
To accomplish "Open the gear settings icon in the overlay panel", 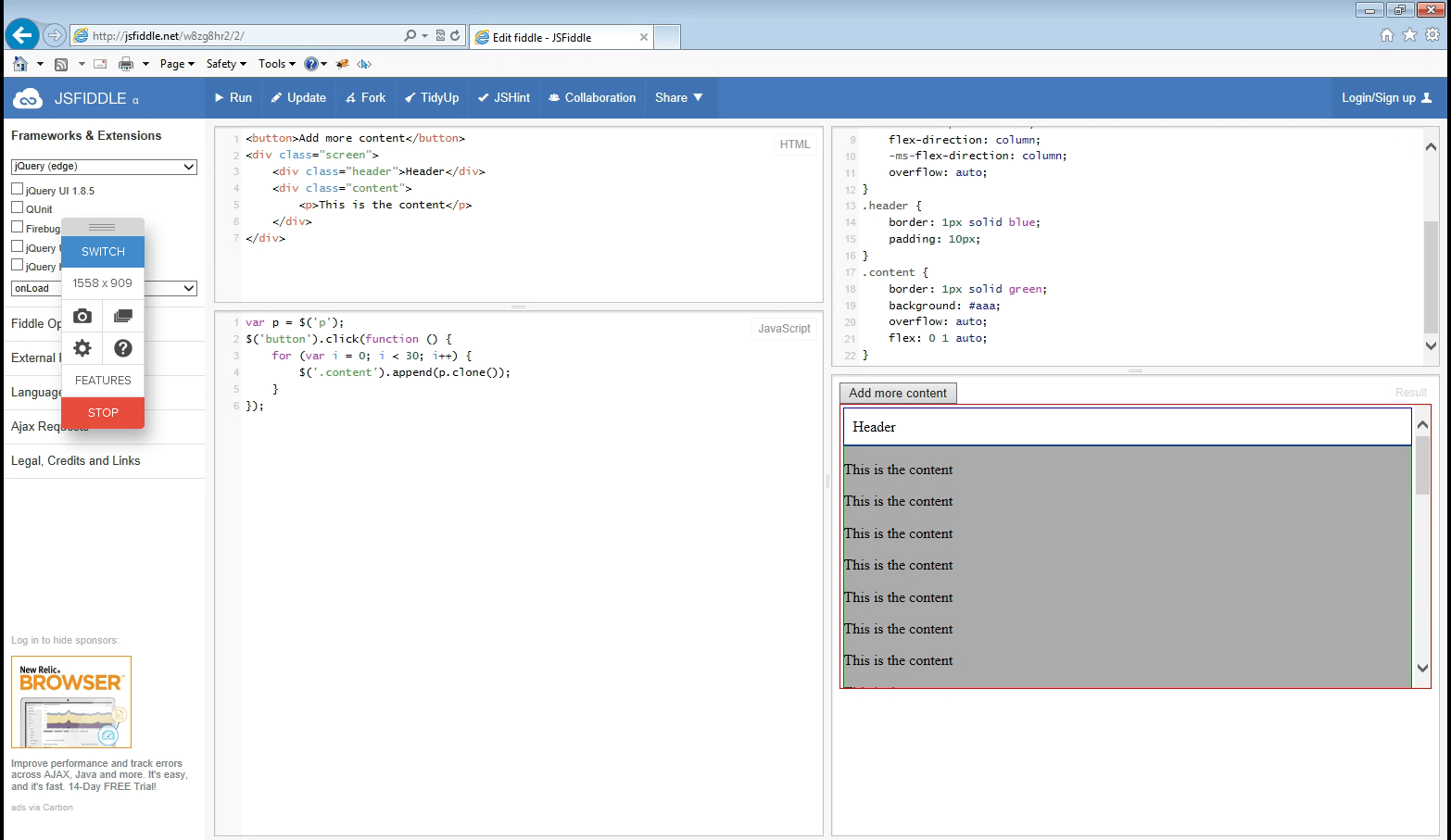I will pos(82,348).
